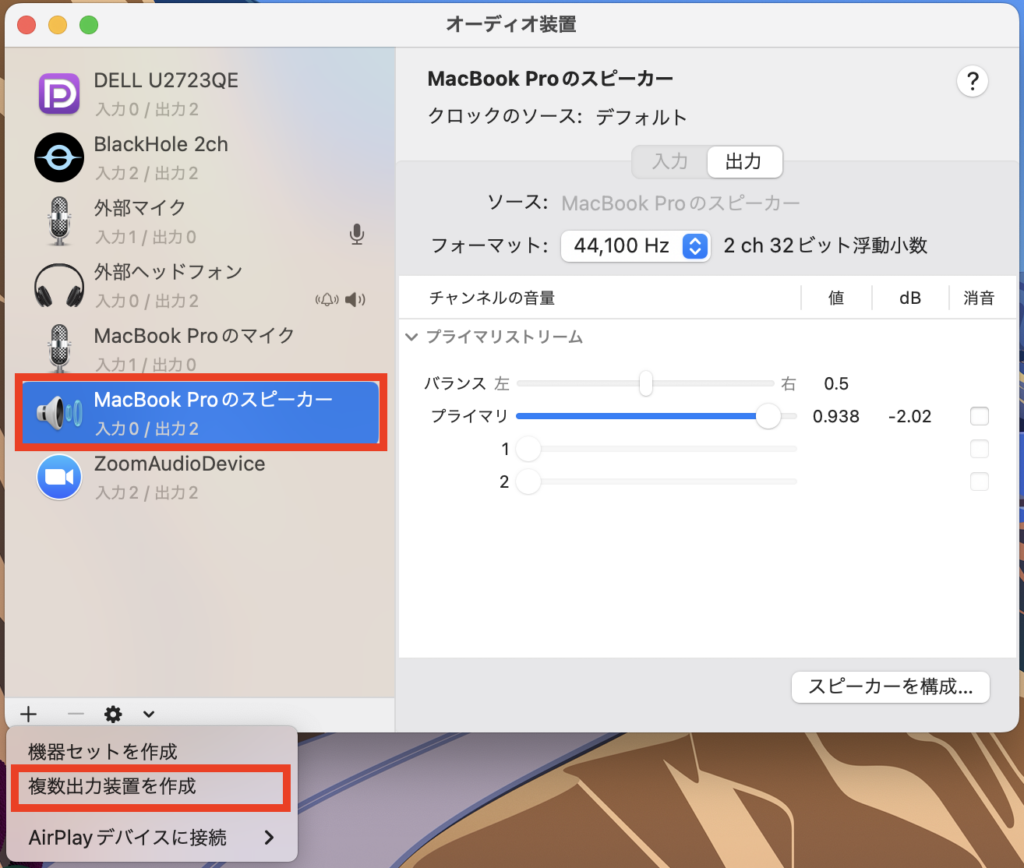The image size is (1024, 868).
Task: Open the gear settings menu at the bottom
Action: [113, 714]
